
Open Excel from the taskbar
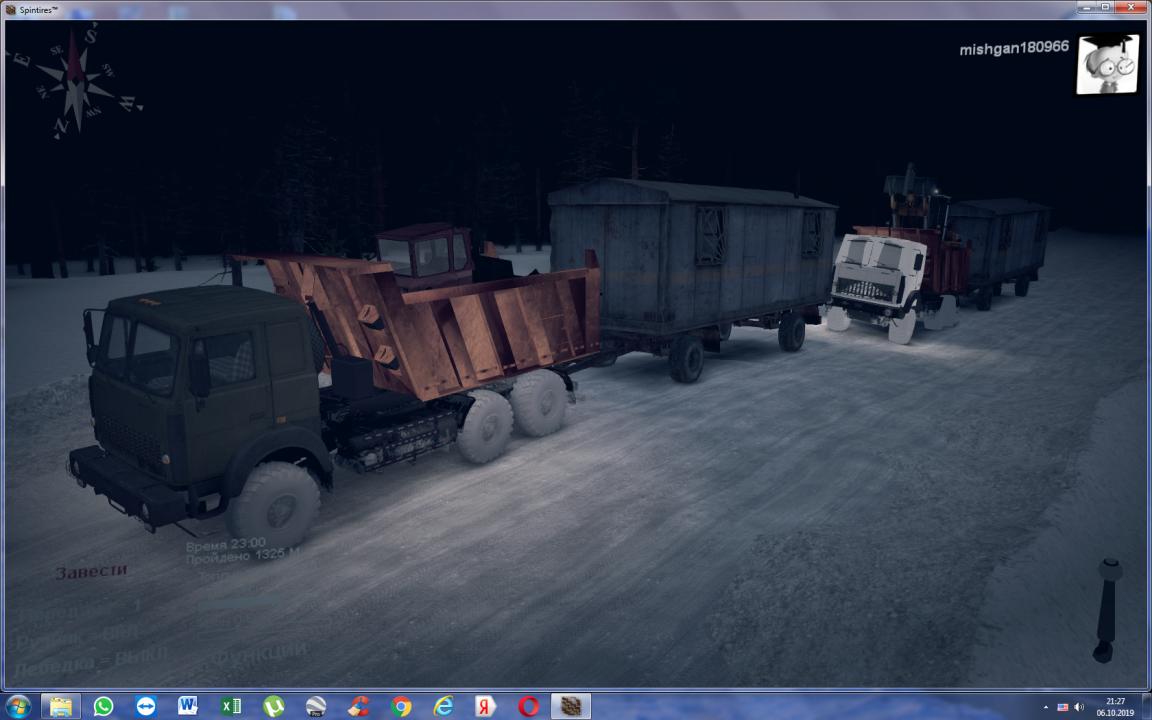coord(231,706)
